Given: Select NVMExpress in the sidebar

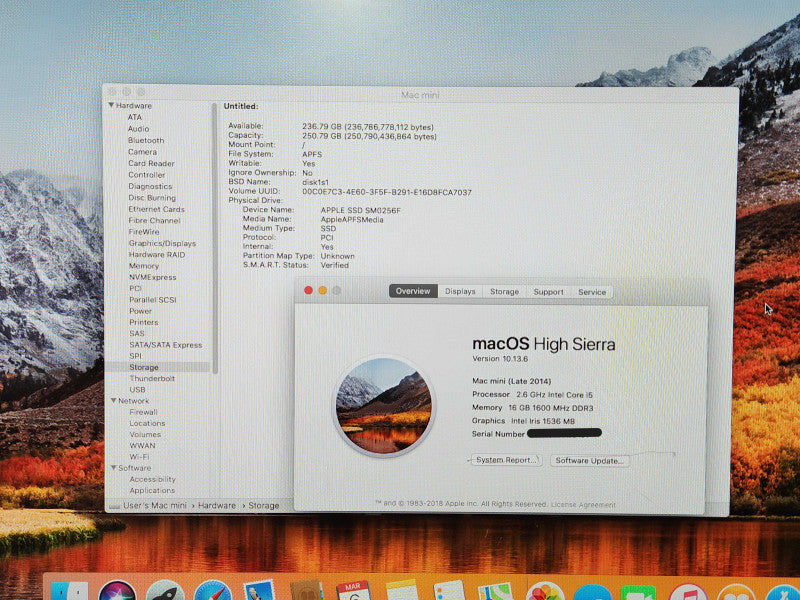Looking at the screenshot, I should coord(153,277).
